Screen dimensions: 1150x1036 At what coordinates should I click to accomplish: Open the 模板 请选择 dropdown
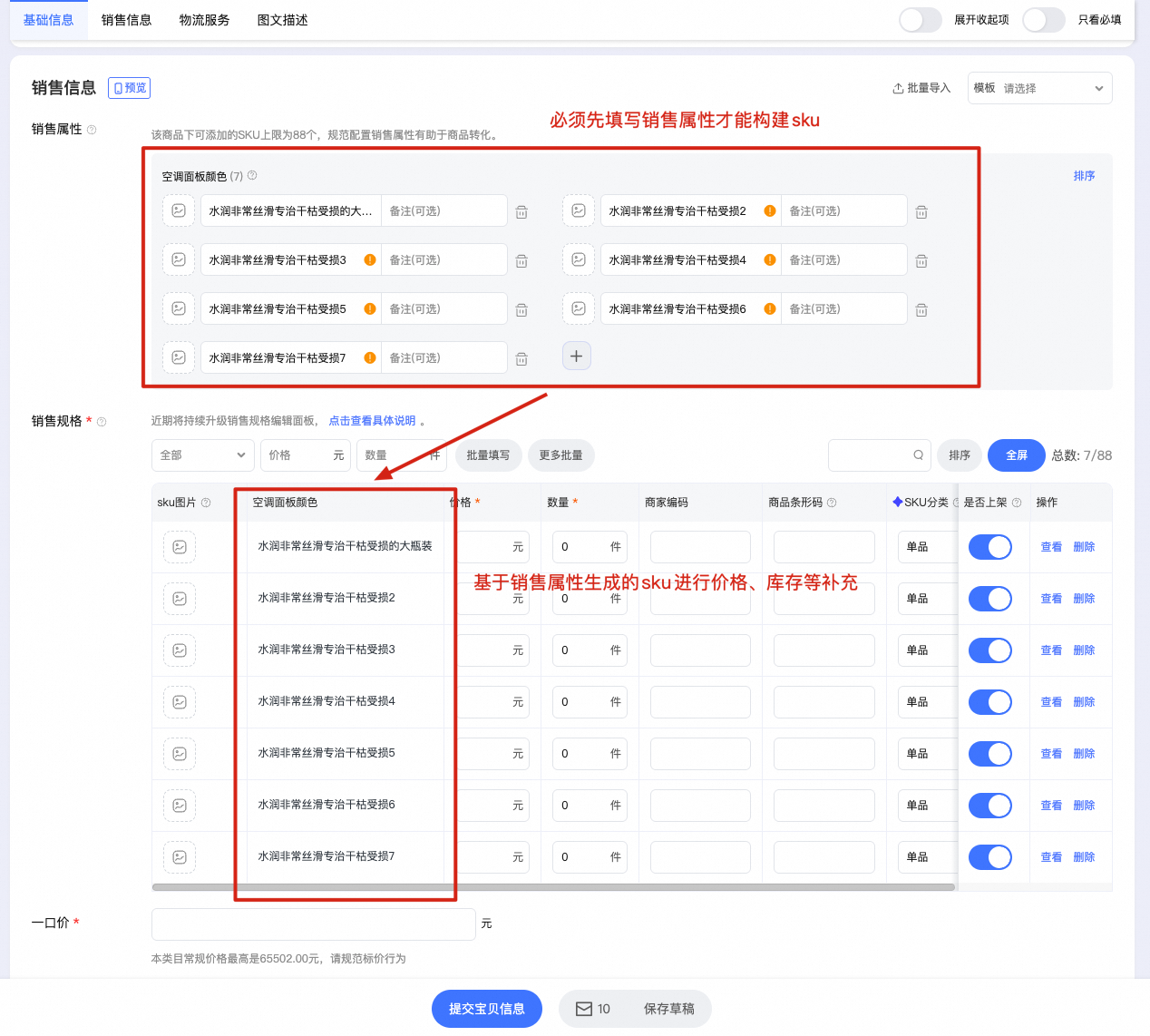pyautogui.click(x=1039, y=88)
